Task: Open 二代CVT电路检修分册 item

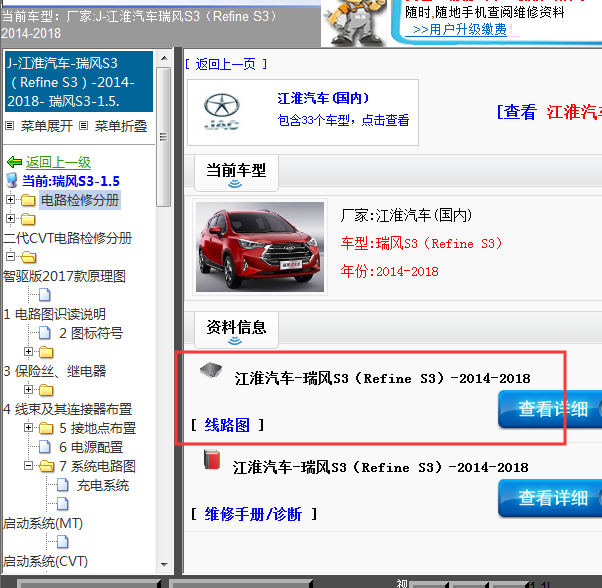Action: [x=68, y=238]
